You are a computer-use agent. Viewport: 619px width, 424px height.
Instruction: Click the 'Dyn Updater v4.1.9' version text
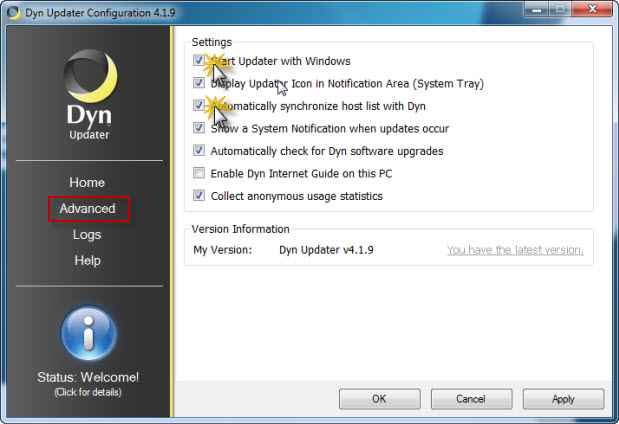pos(326,250)
